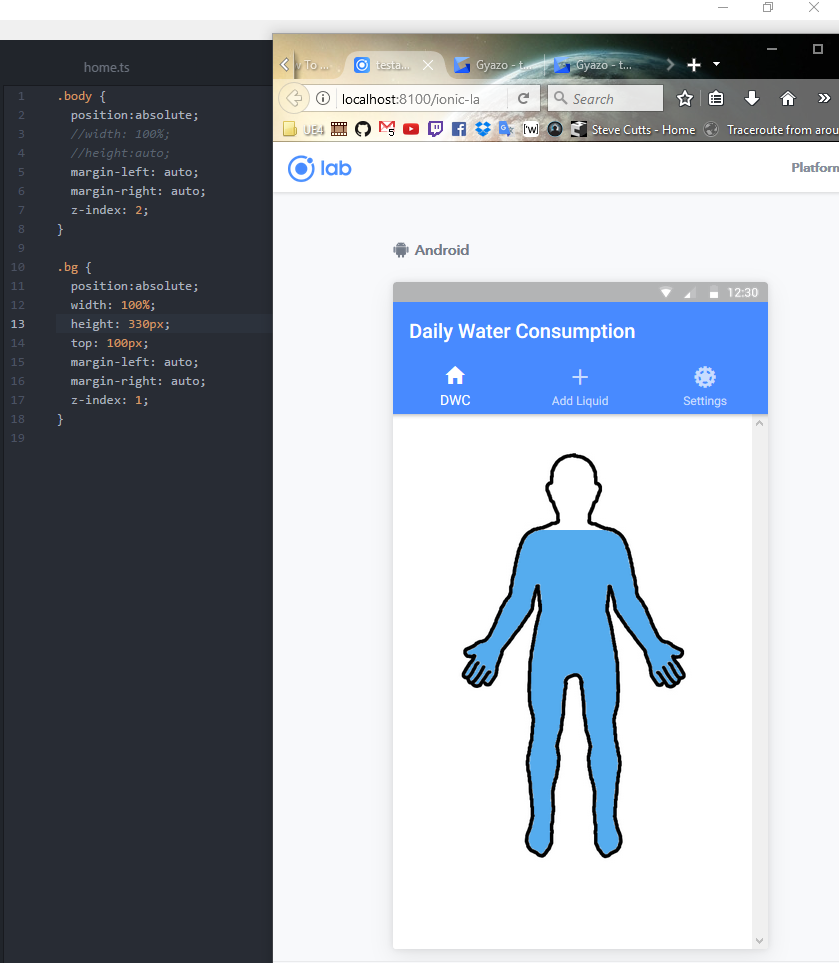
Task: Open a new browser tab with plus
Action: click(x=694, y=65)
